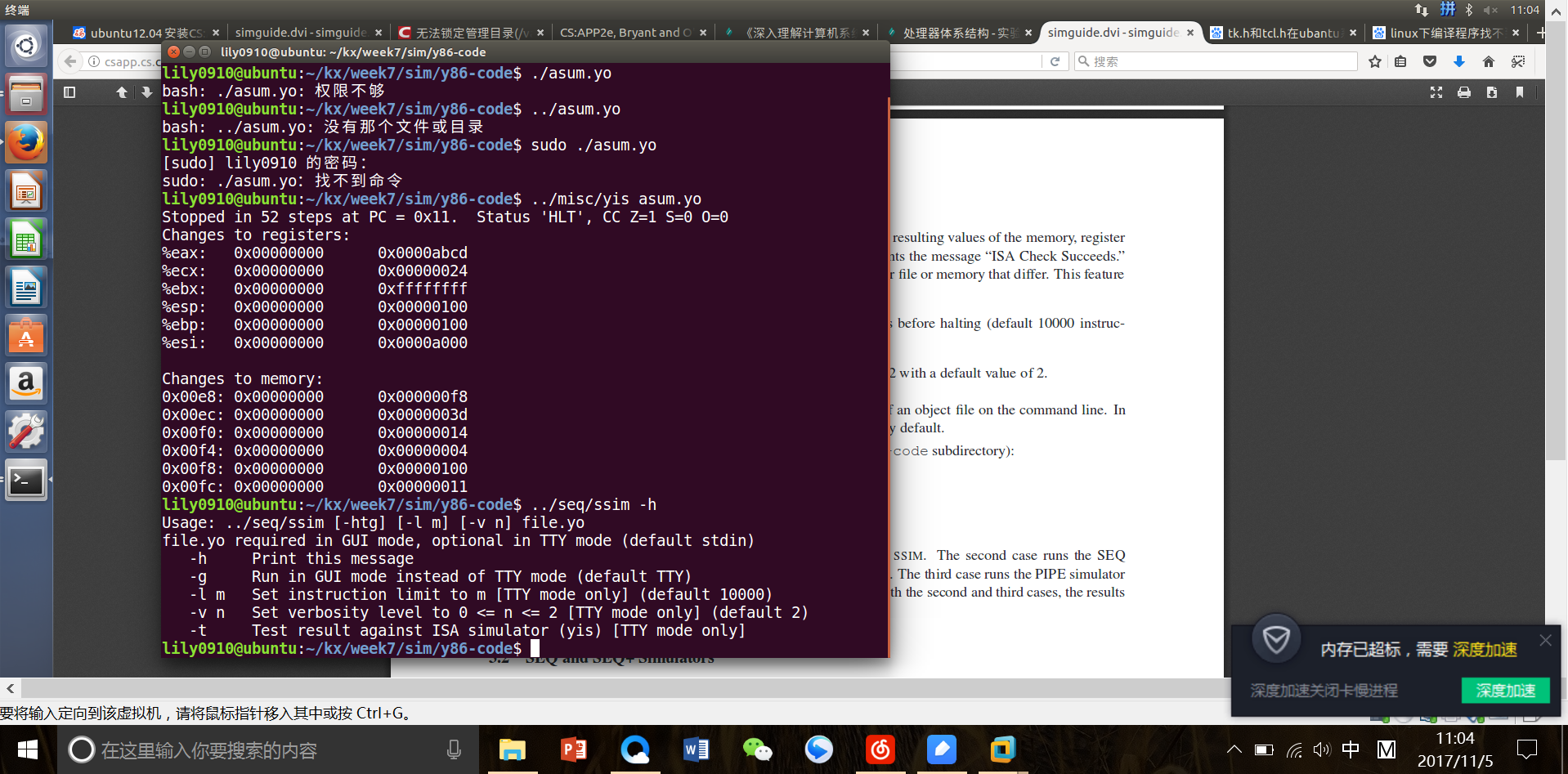The image size is (1568, 774).
Task: Show hidden system tray icons chevron
Action: pos(1234,749)
